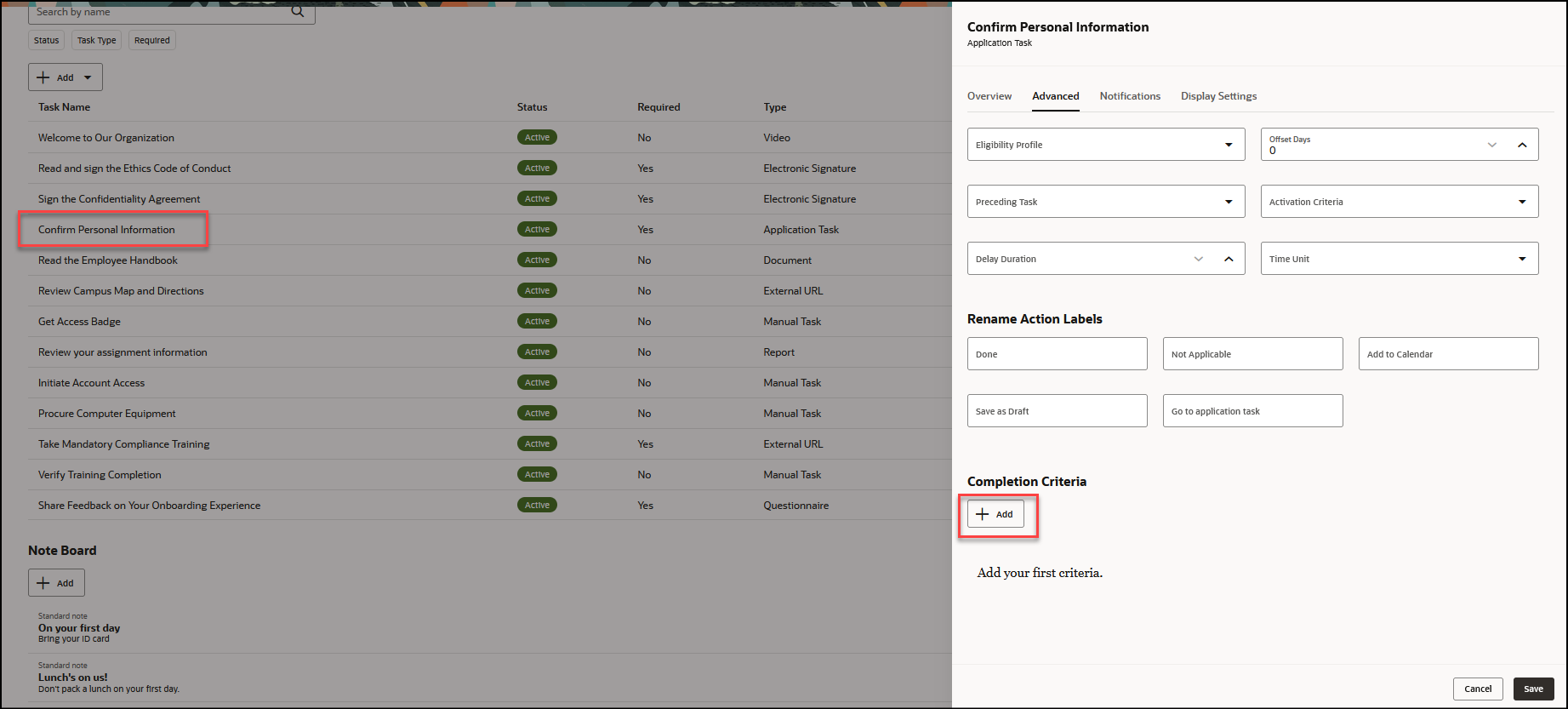1568x709 pixels.
Task: Click the Report type cell
Action: click(x=778, y=352)
